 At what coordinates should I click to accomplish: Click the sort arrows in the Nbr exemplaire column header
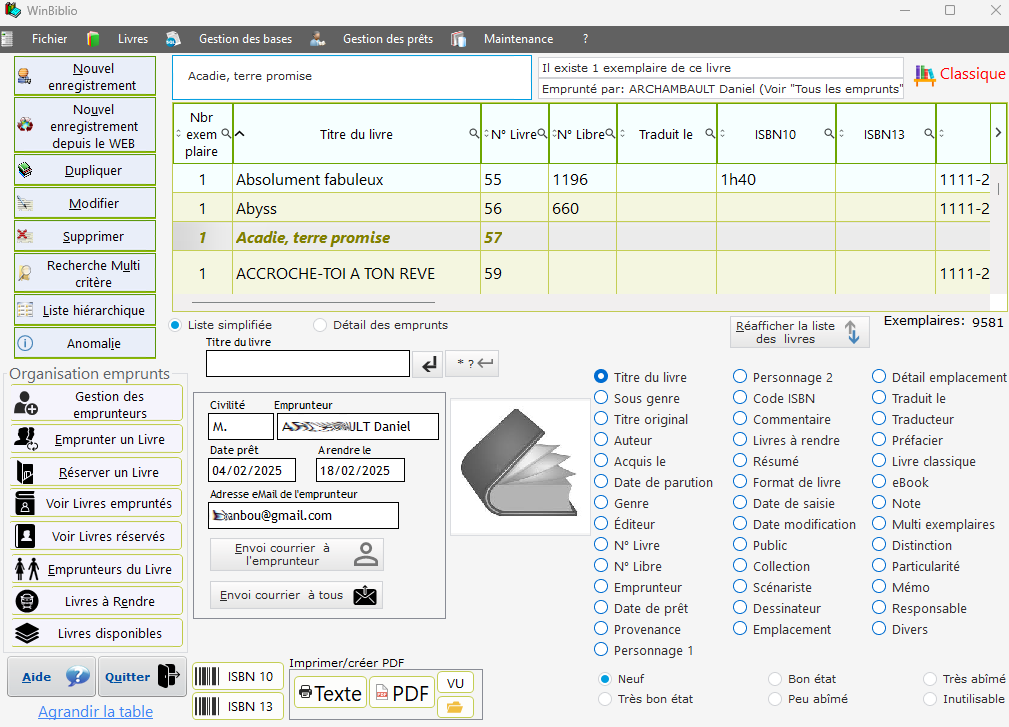point(178,134)
